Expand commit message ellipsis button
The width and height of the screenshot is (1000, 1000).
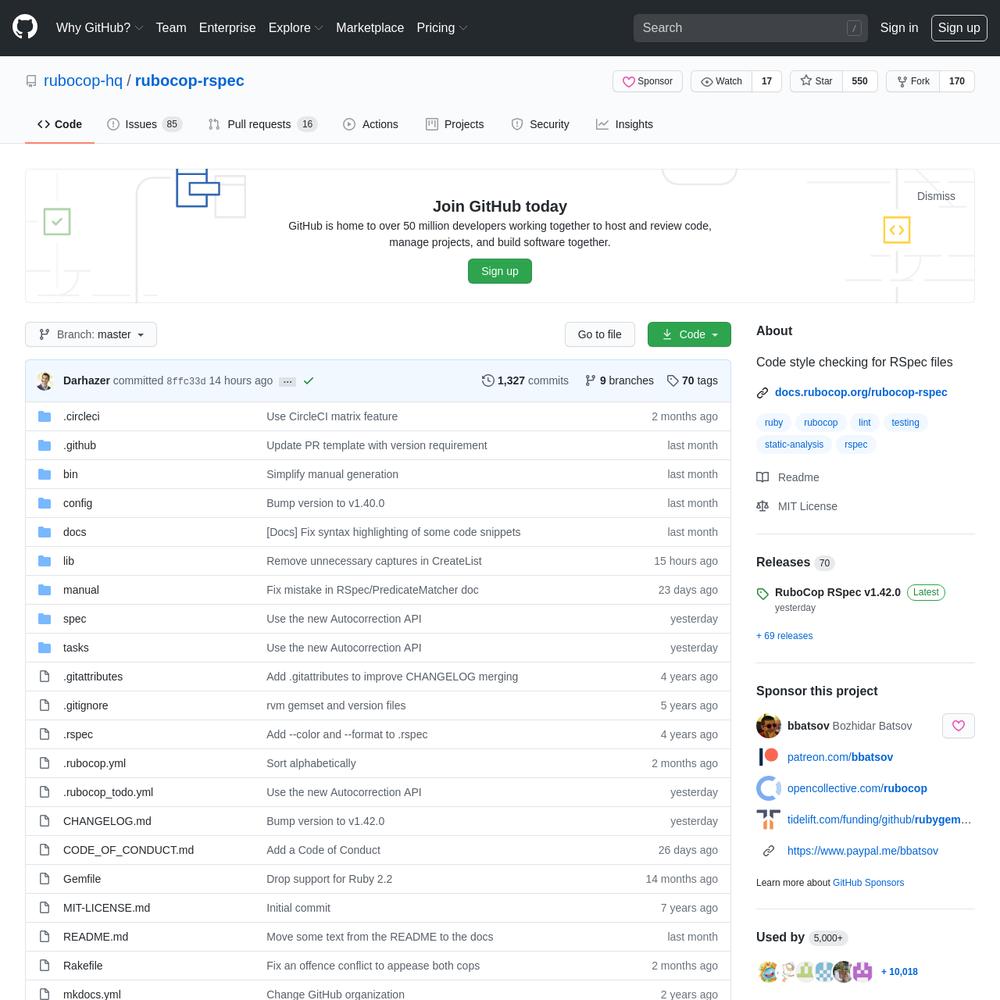click(288, 381)
